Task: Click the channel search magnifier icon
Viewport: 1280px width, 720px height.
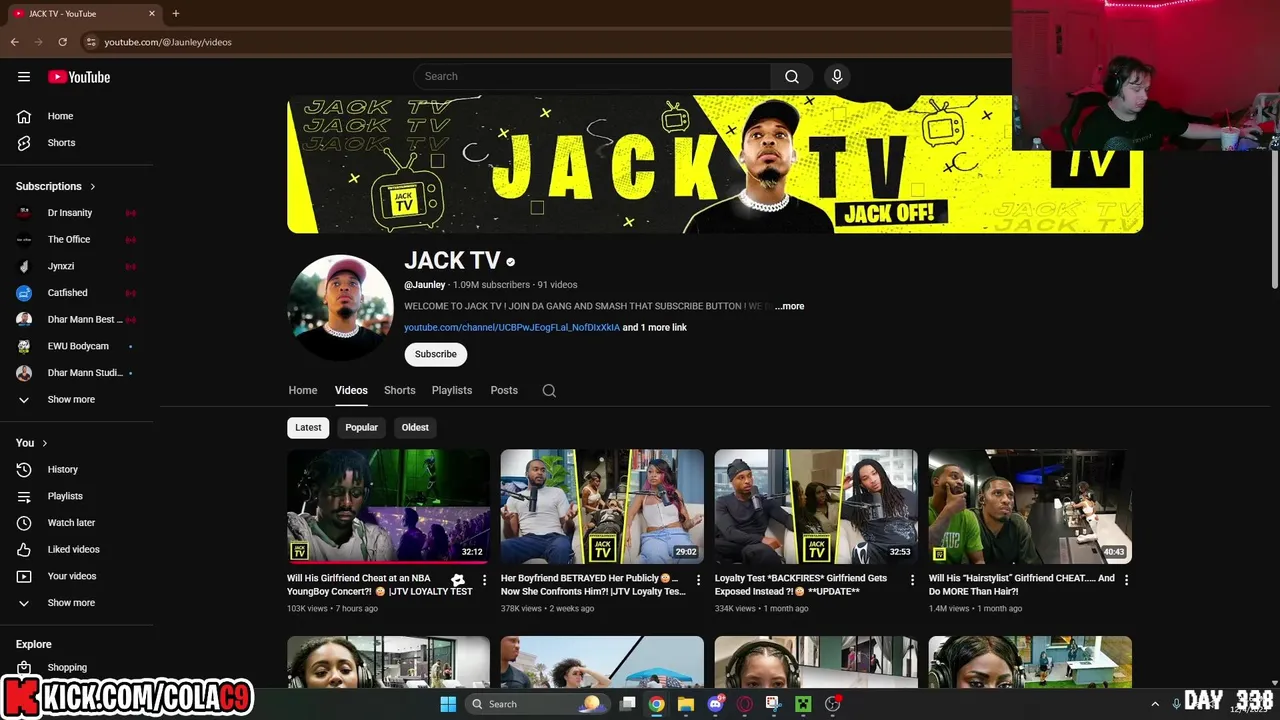Action: [x=549, y=391]
